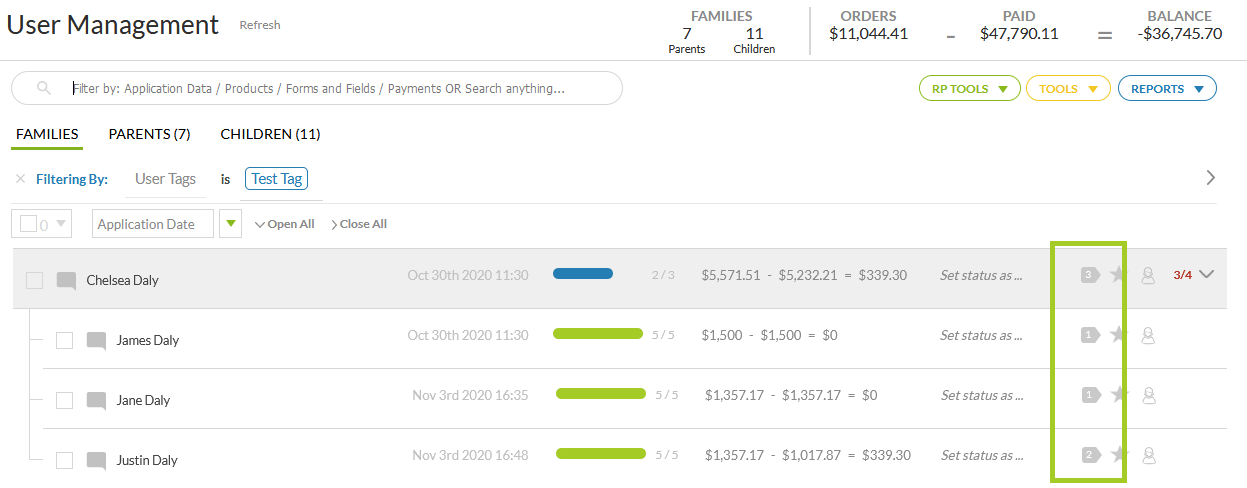Click the Refresh link
This screenshot has width=1247, height=488.
tap(260, 25)
